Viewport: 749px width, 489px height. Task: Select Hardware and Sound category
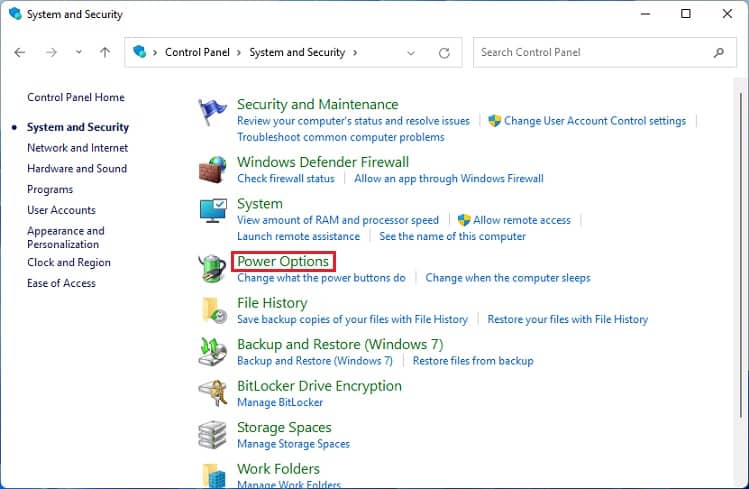pos(77,169)
